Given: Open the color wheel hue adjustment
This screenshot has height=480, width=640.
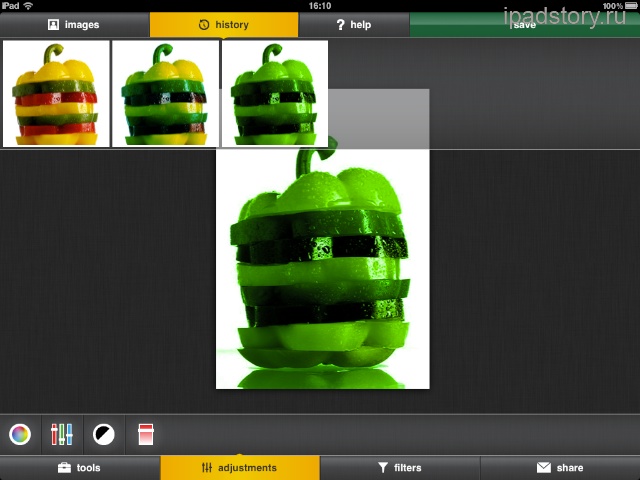Looking at the screenshot, I should tap(20, 434).
